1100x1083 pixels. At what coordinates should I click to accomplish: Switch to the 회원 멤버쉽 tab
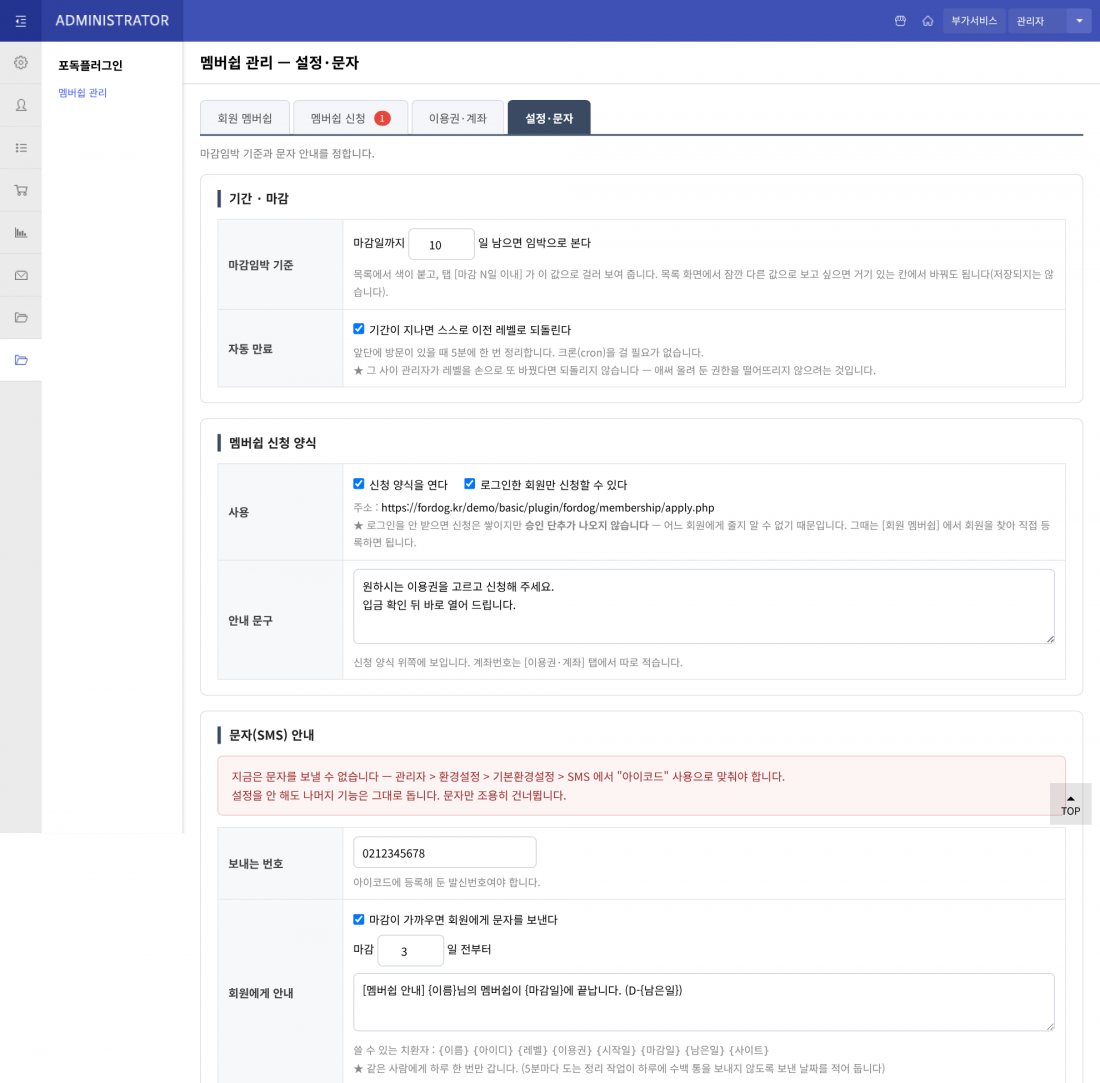pos(245,118)
